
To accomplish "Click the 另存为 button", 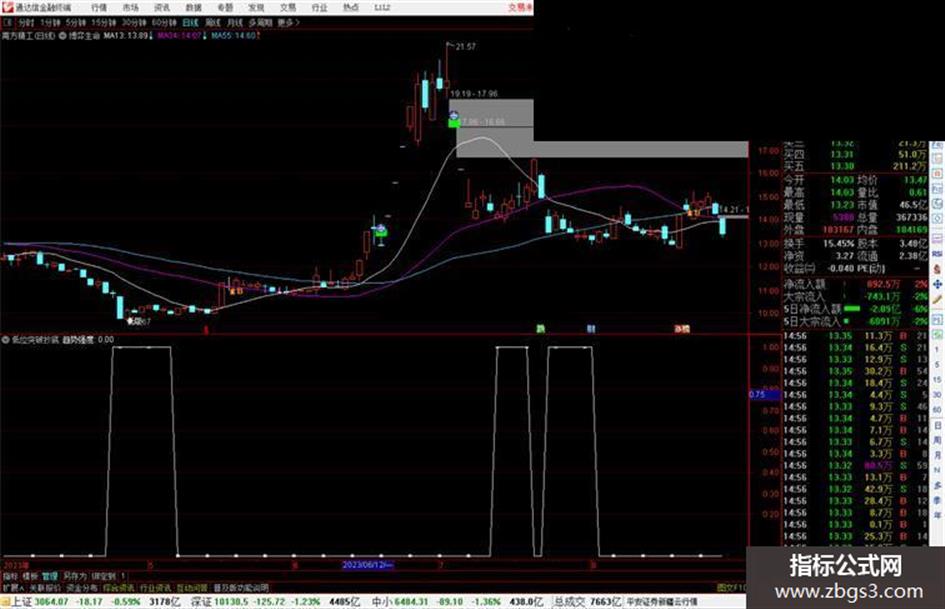I will point(75,576).
